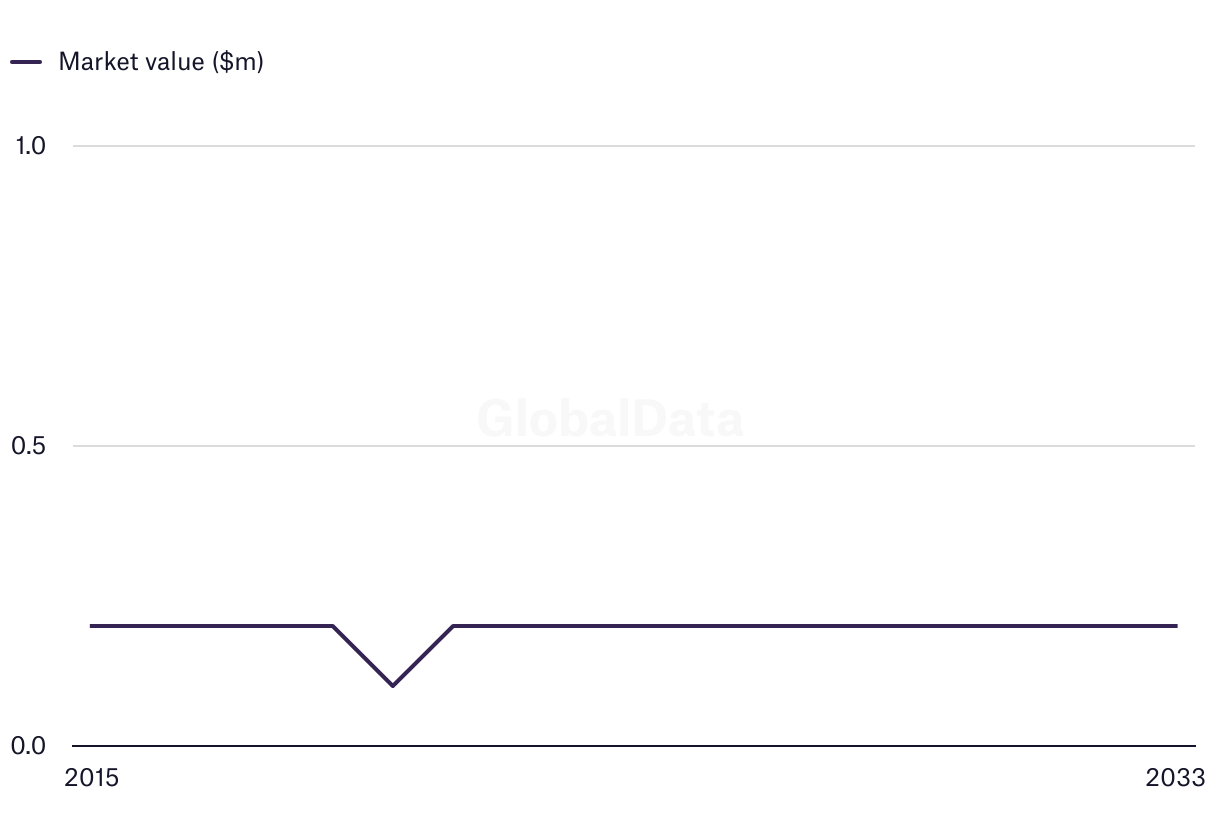Click the Market value legend line swatch
This screenshot has width=1220, height=836.
pyautogui.click(x=26, y=62)
